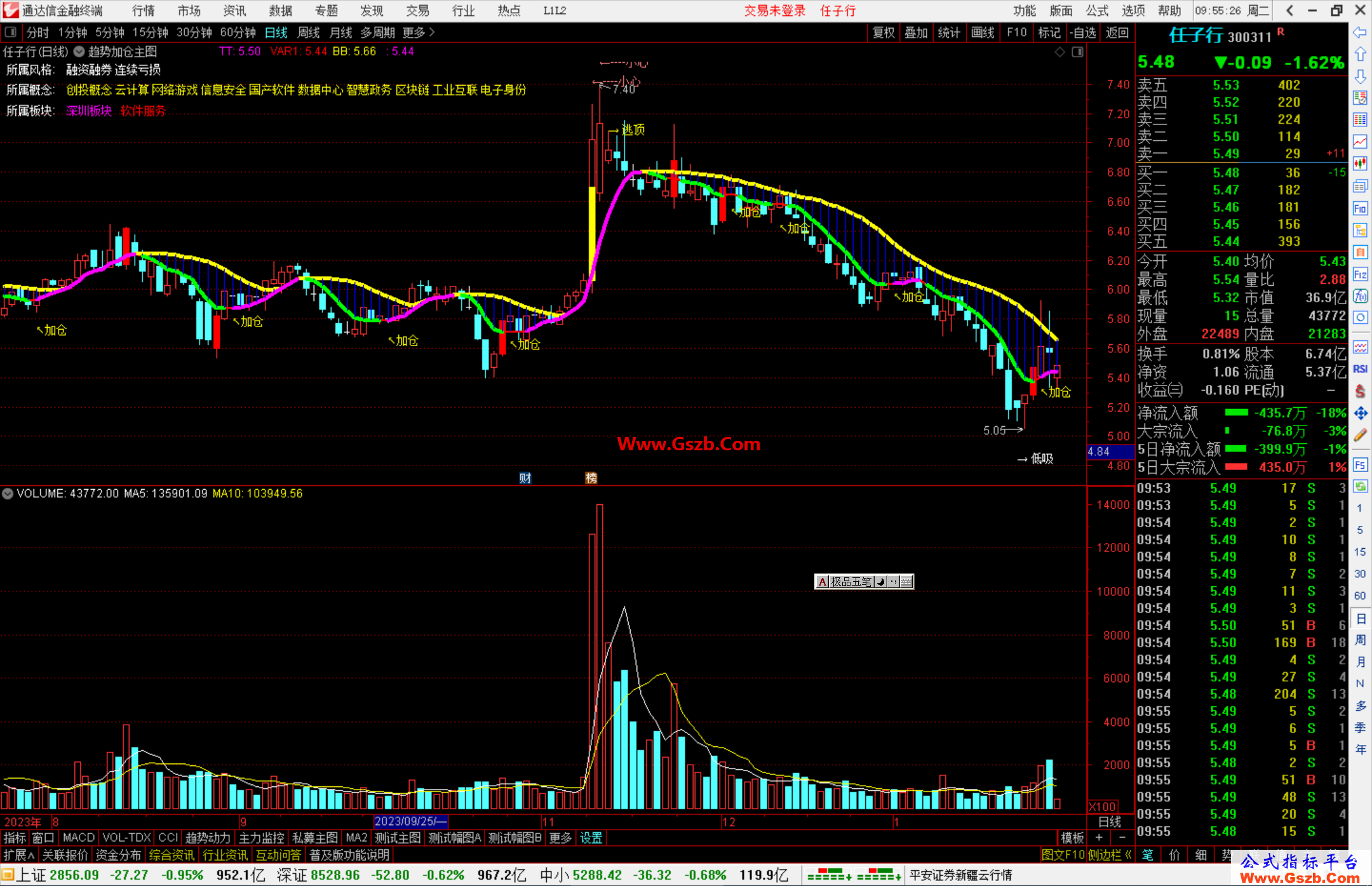The image size is (1372, 886).
Task: Click the 返回 return button
Action: [1117, 32]
